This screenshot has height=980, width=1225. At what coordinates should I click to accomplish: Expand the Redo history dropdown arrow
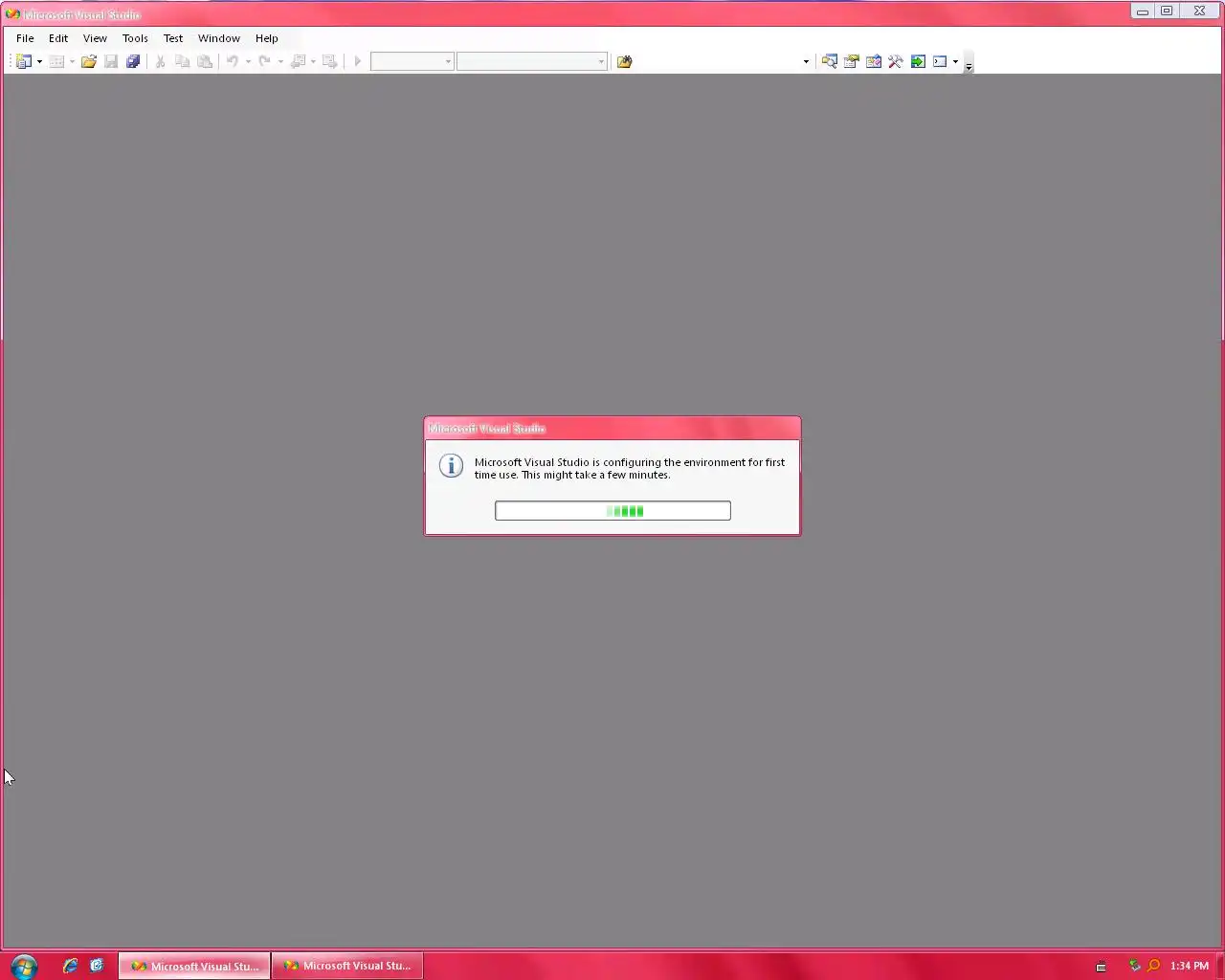(280, 61)
